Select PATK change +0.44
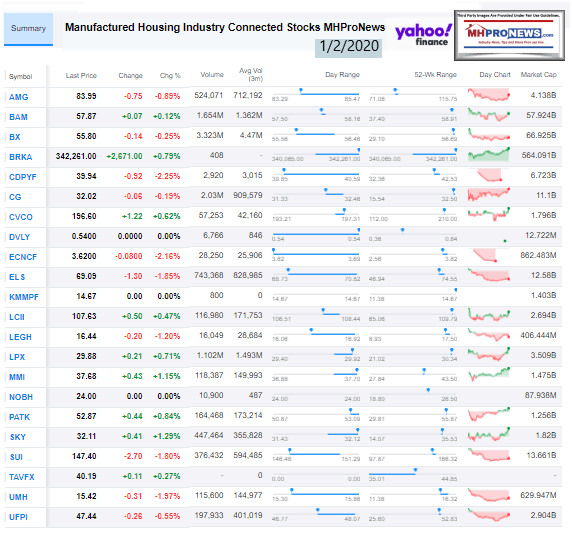 132,416
